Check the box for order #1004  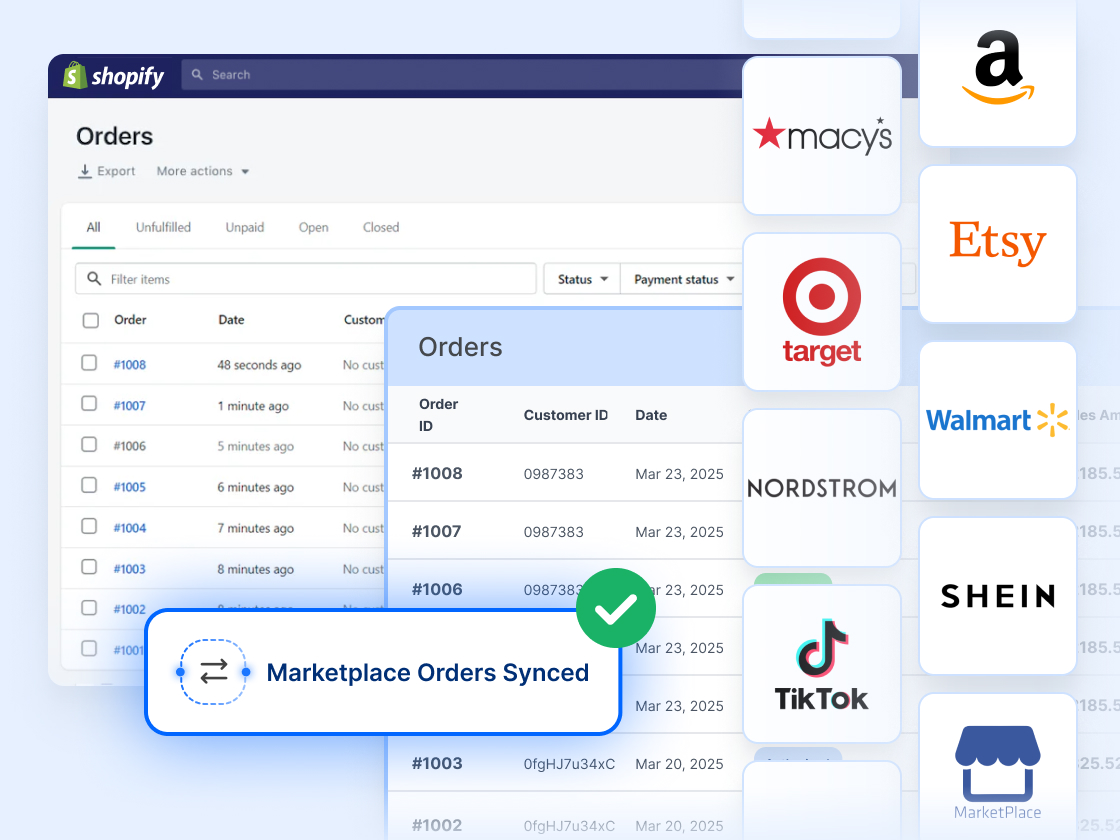coord(89,526)
